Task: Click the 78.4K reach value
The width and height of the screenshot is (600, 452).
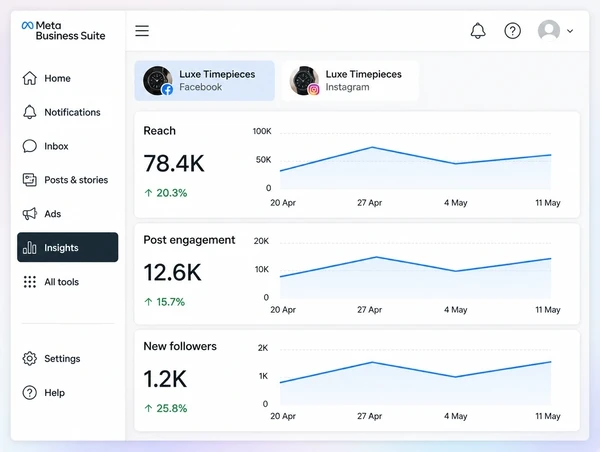Action: click(x=174, y=163)
